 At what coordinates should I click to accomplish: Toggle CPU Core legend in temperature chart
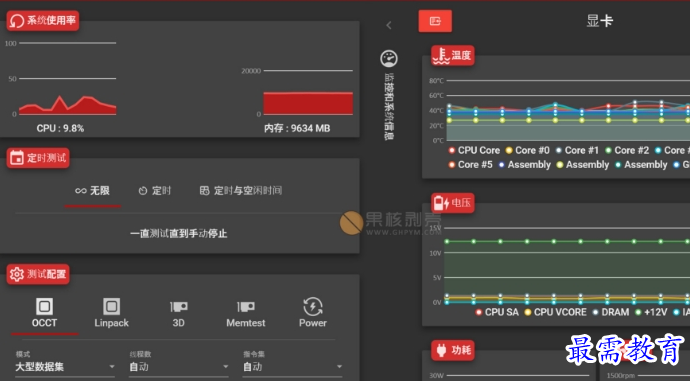(474, 150)
